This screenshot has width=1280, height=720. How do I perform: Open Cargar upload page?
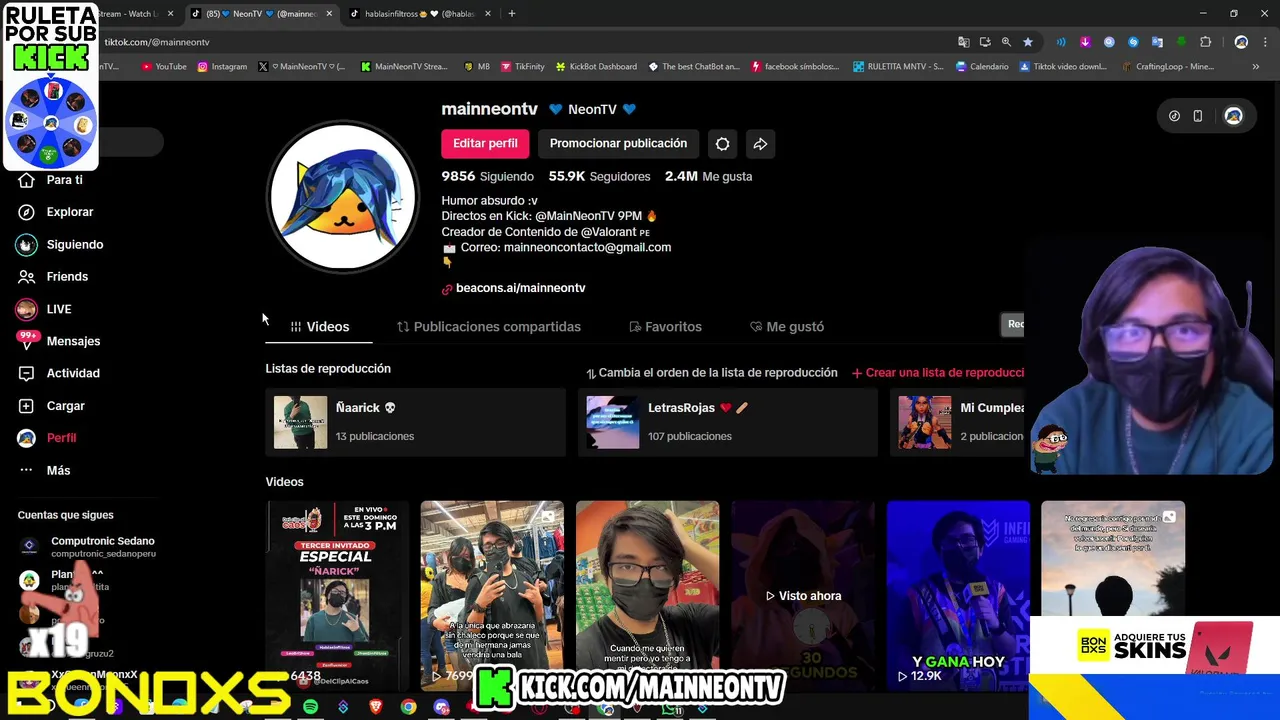51,406
